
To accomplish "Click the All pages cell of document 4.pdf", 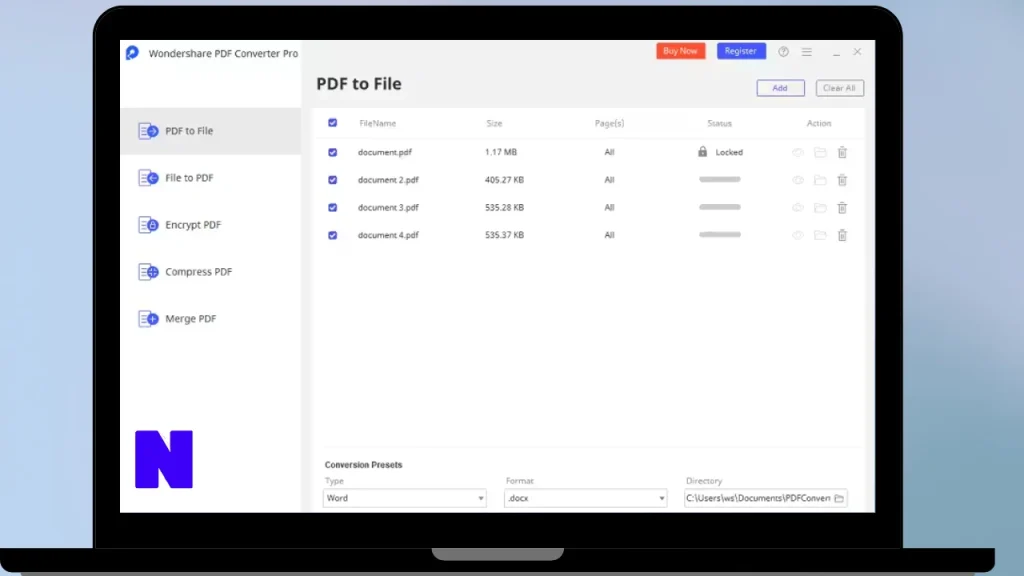I will [x=609, y=235].
